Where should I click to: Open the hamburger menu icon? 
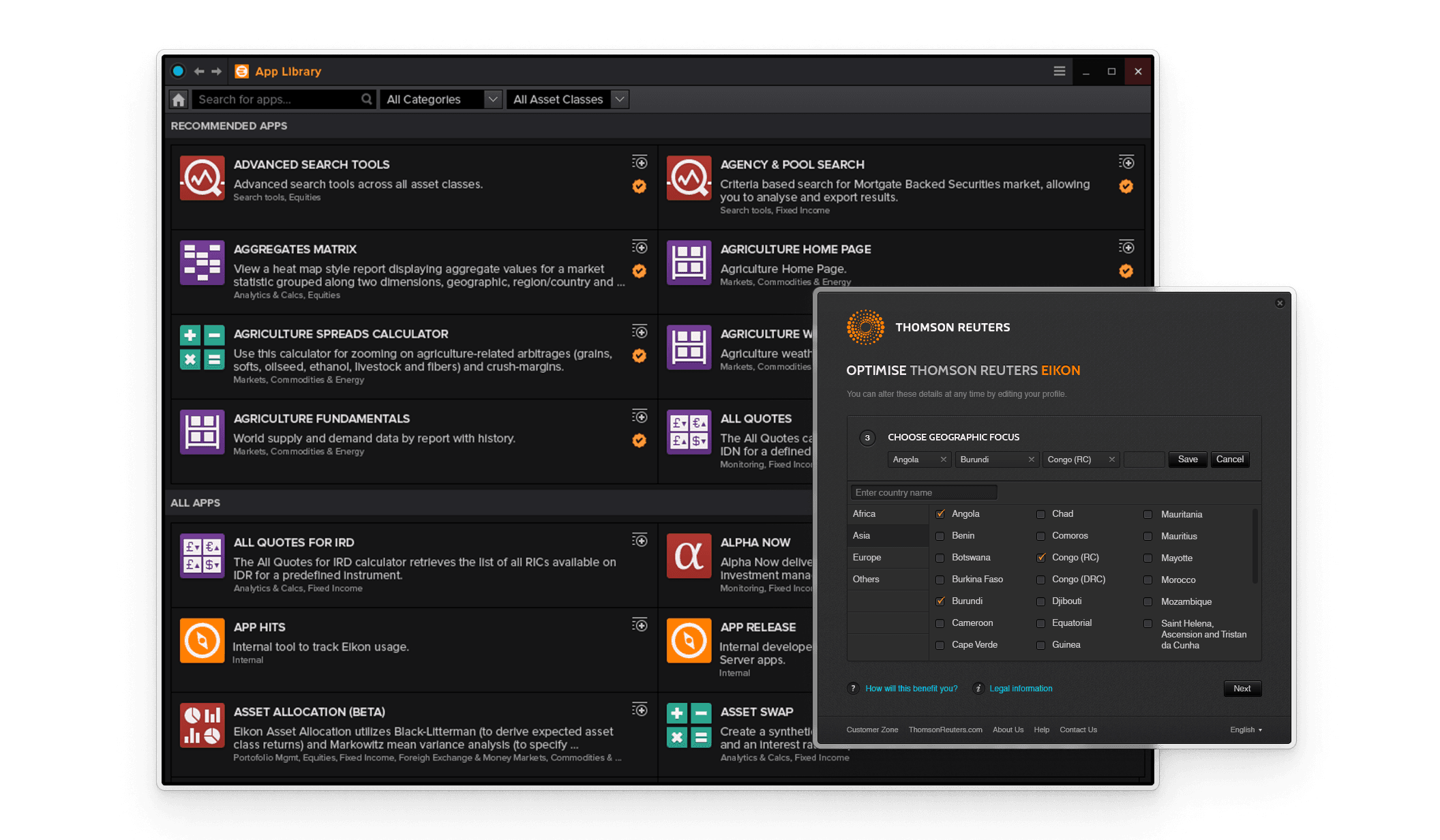tap(1059, 71)
